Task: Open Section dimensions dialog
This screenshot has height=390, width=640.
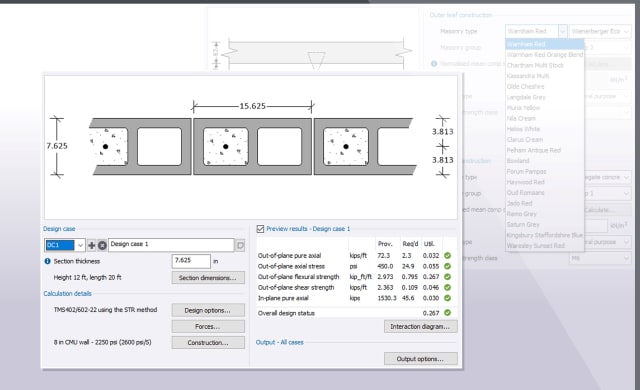Action: 208,278
